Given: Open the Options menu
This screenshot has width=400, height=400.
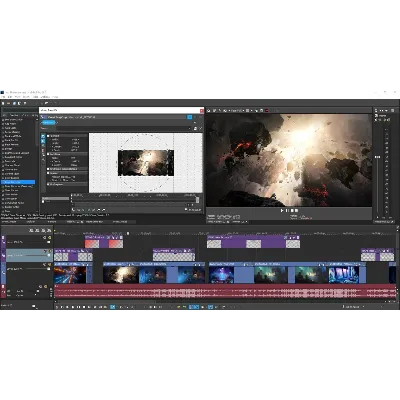Looking at the screenshot, I should coord(46,97).
